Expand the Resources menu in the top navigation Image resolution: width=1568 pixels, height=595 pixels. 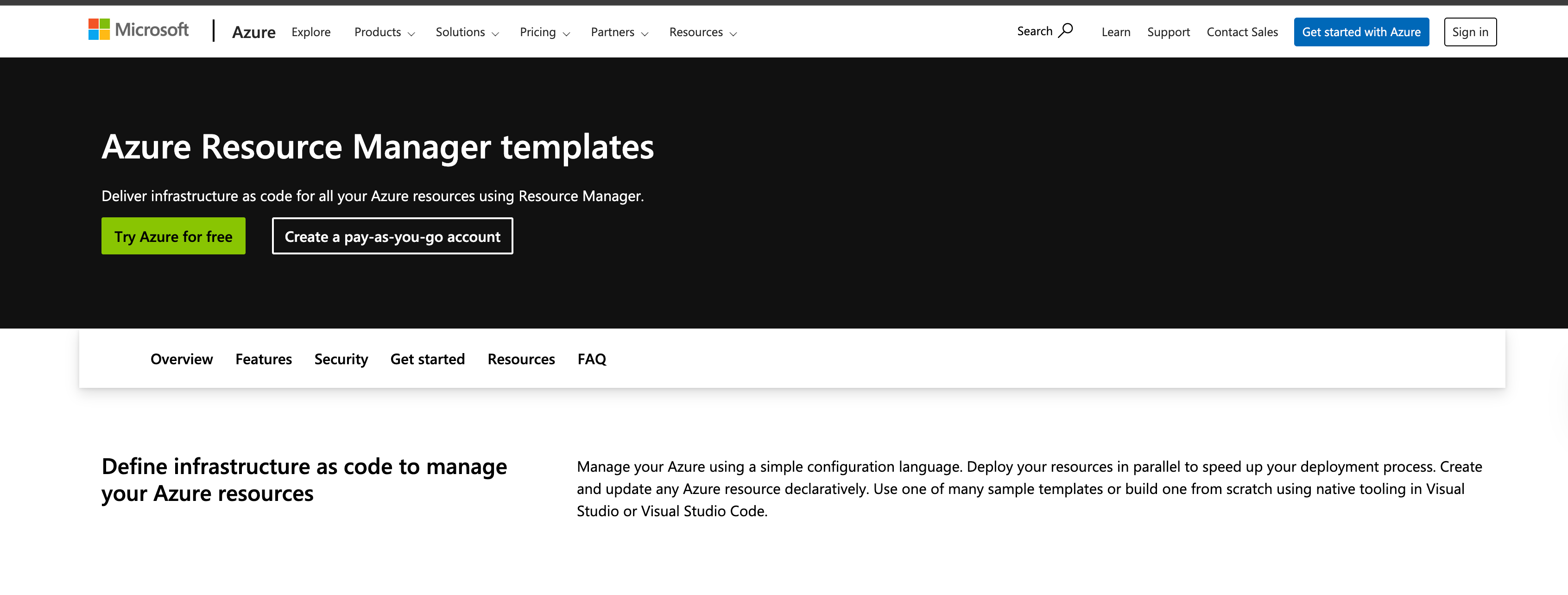702,32
